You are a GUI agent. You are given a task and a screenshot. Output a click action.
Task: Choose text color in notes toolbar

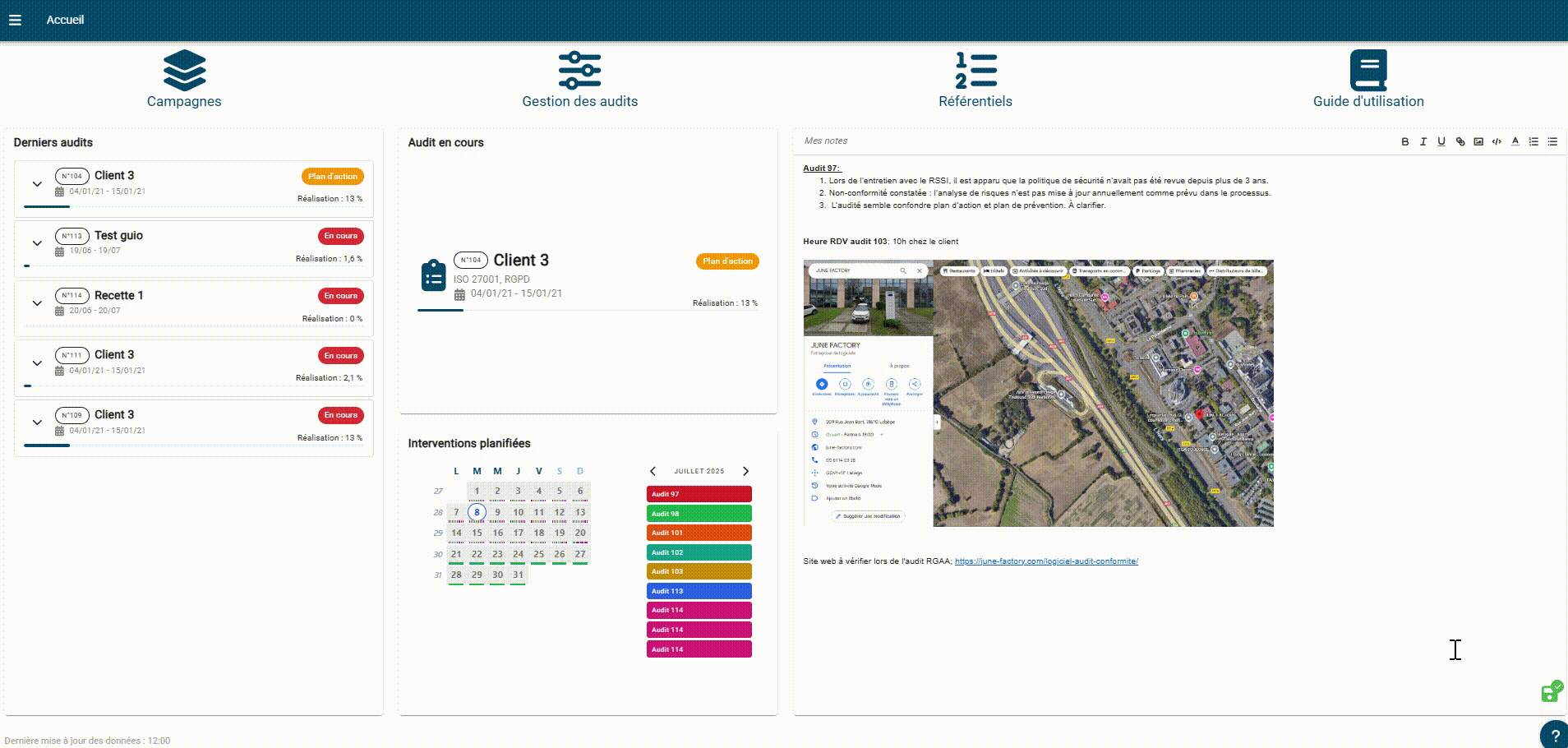[x=1515, y=141]
